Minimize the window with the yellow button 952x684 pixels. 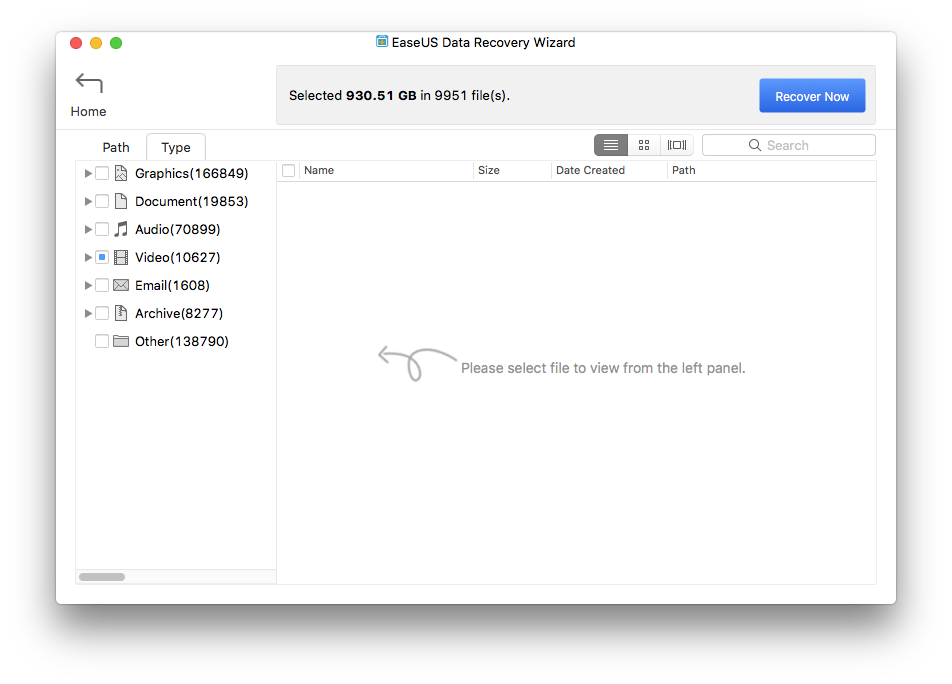click(96, 43)
